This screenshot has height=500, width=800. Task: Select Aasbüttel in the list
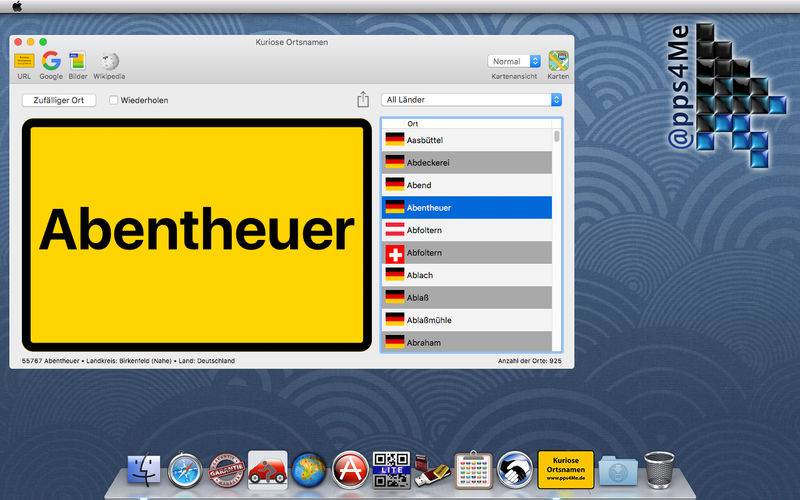click(x=467, y=140)
